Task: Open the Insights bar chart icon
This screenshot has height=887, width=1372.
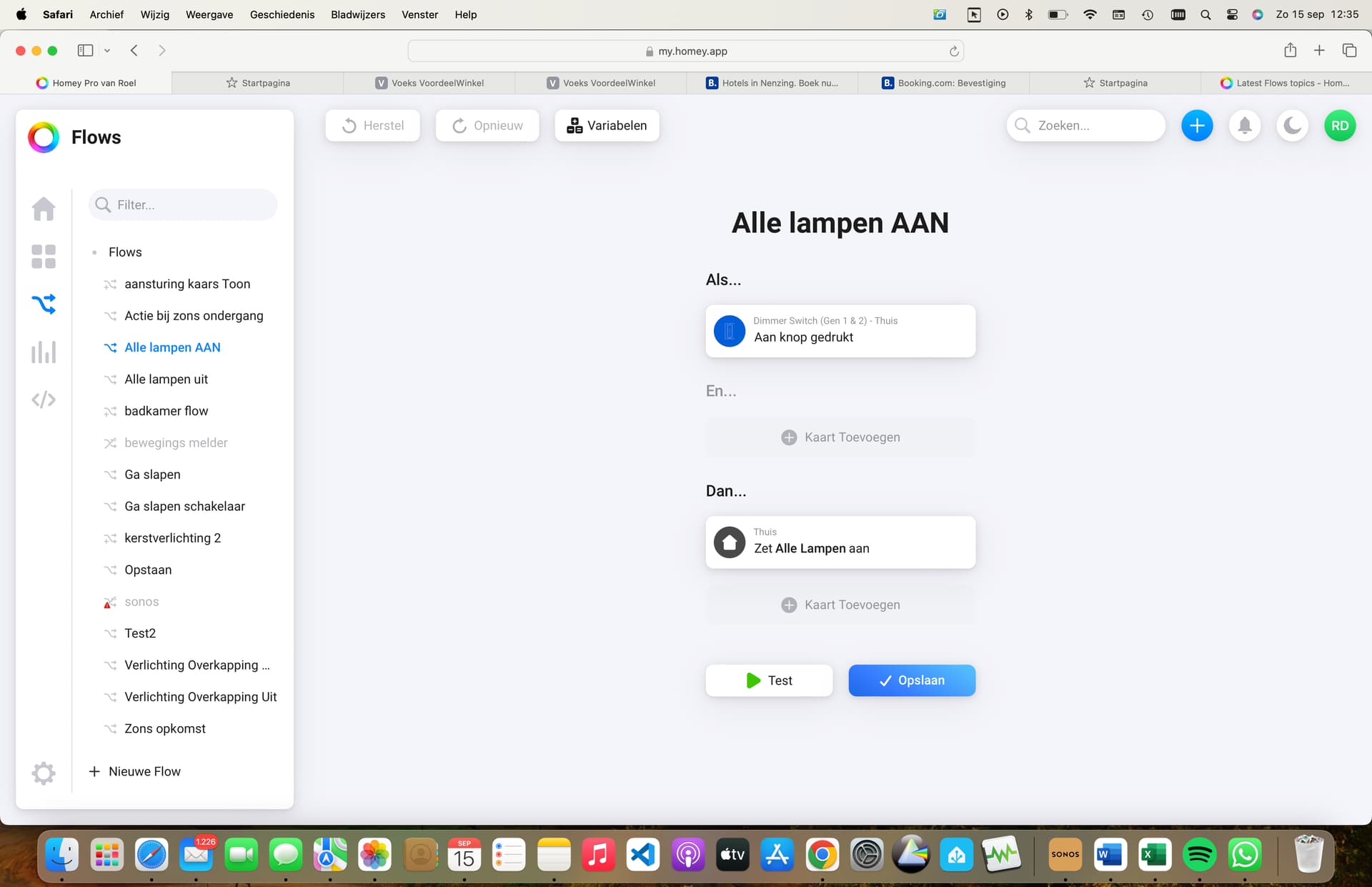Action: click(x=44, y=352)
